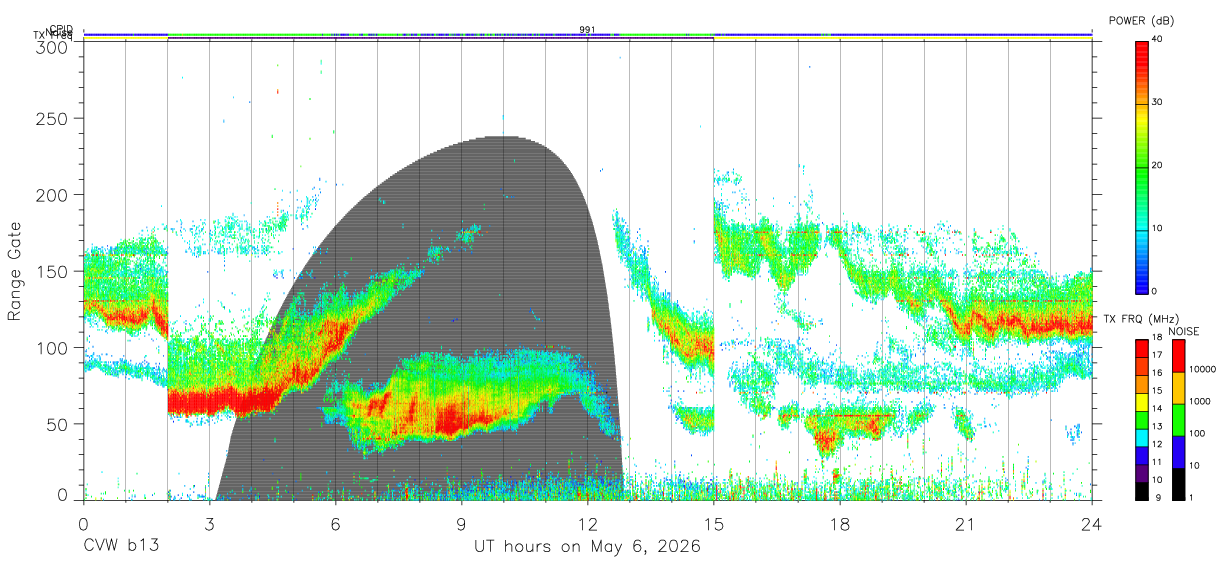Click the "200" range gate tick label
This screenshot has width=1228, height=567.
point(53,195)
